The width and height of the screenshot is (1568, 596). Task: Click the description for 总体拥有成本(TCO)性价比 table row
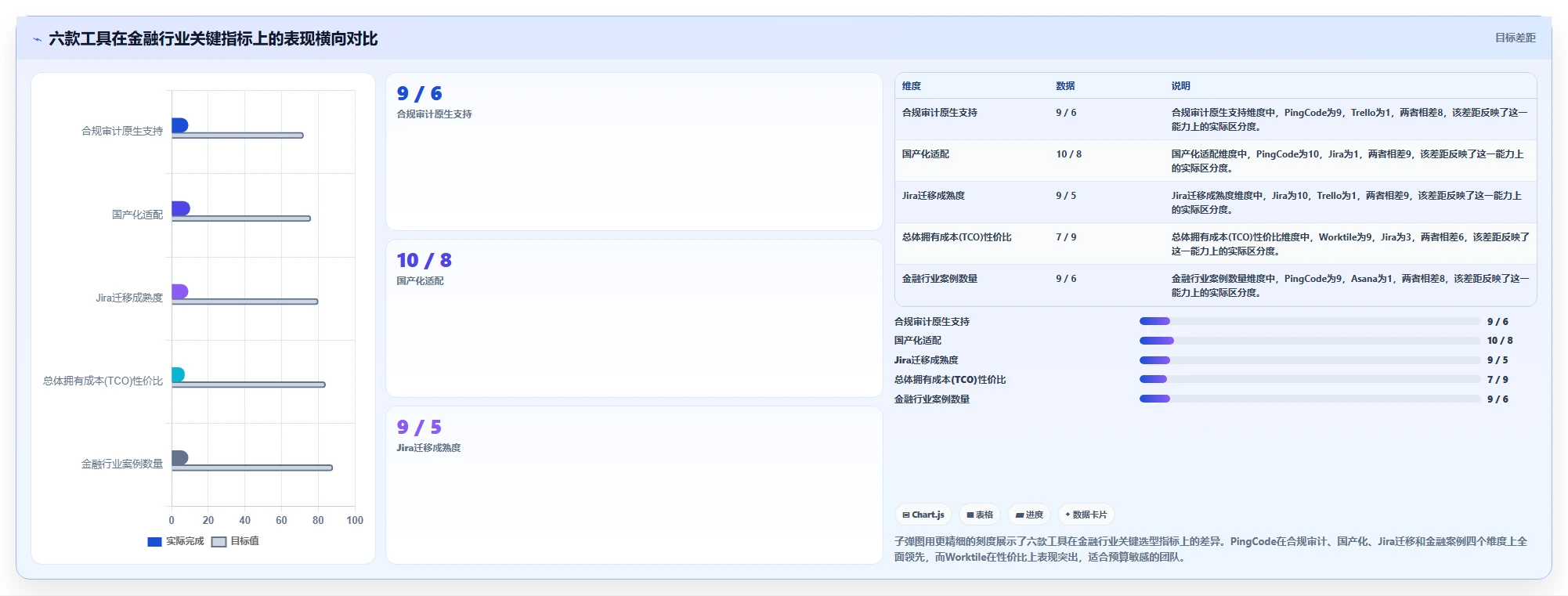[x=1350, y=244]
